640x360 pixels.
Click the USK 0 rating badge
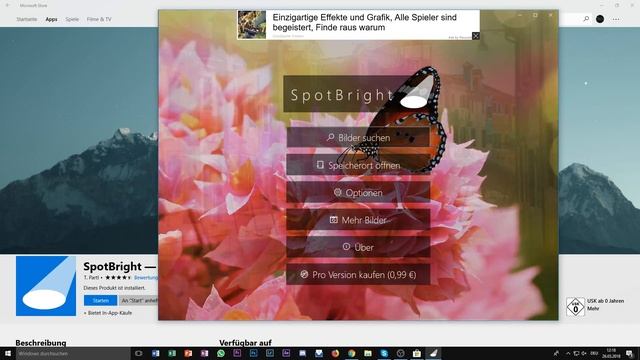tap(575, 307)
